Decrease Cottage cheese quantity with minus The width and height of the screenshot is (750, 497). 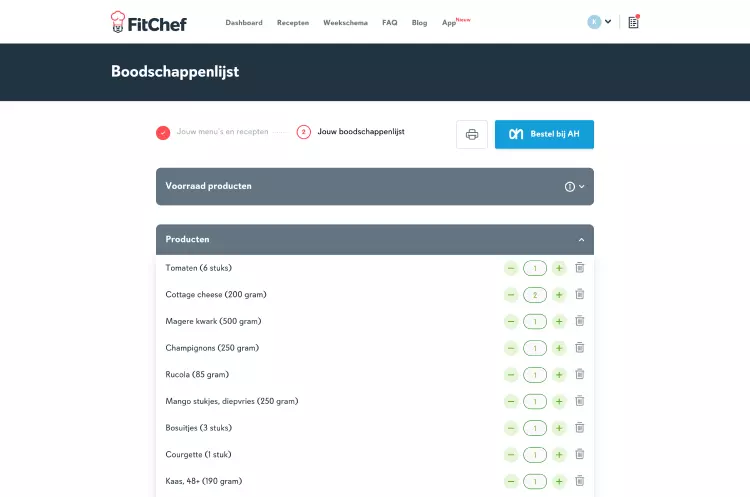[x=511, y=295]
